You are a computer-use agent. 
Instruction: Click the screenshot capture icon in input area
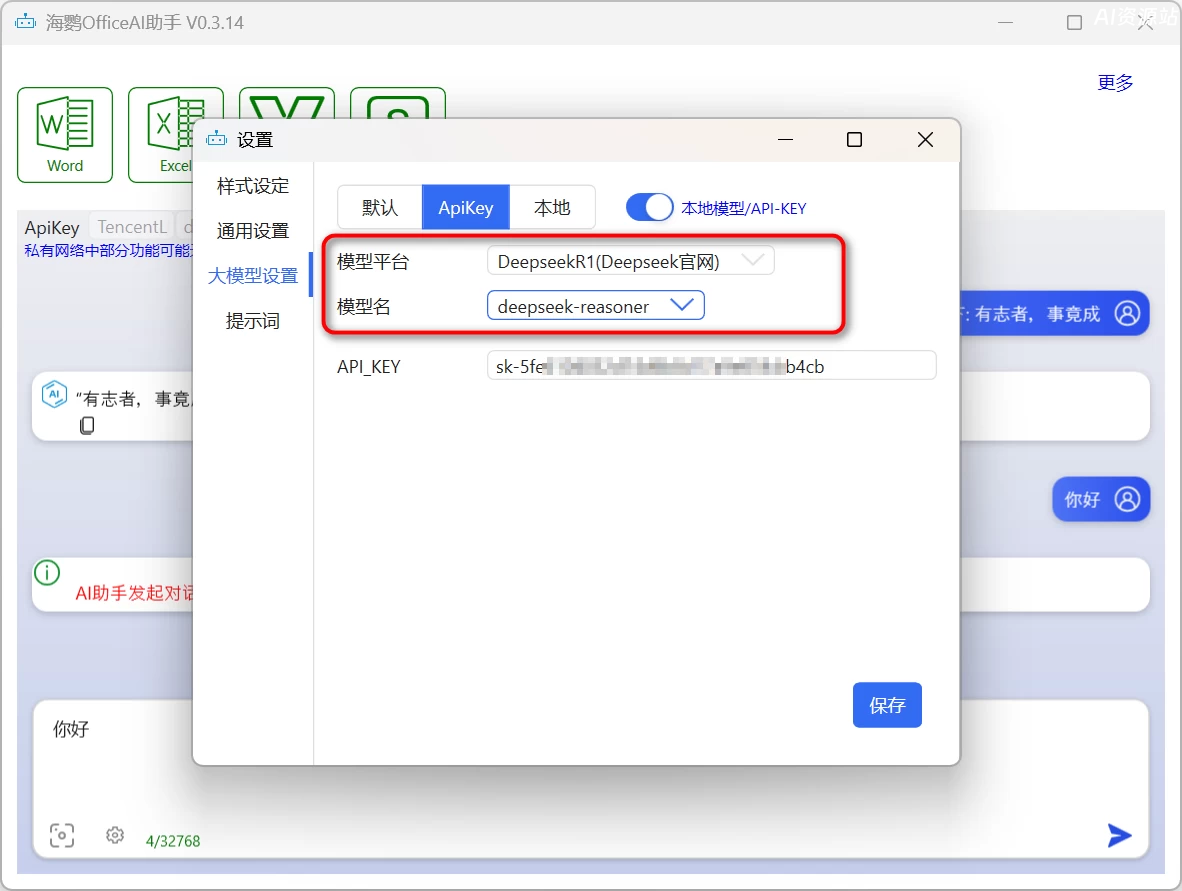(x=61, y=835)
